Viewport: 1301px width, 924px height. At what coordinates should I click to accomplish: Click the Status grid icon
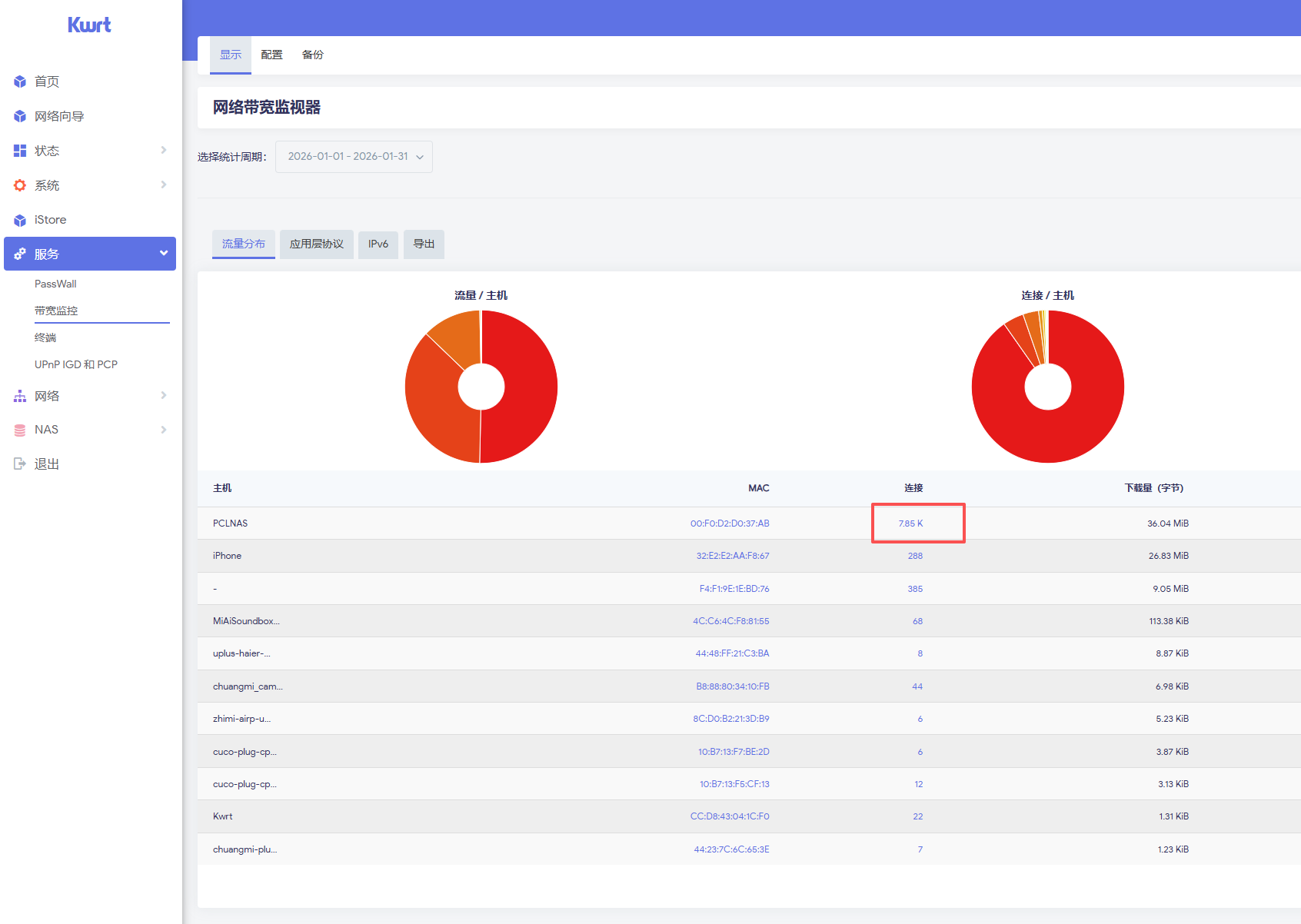pos(20,151)
